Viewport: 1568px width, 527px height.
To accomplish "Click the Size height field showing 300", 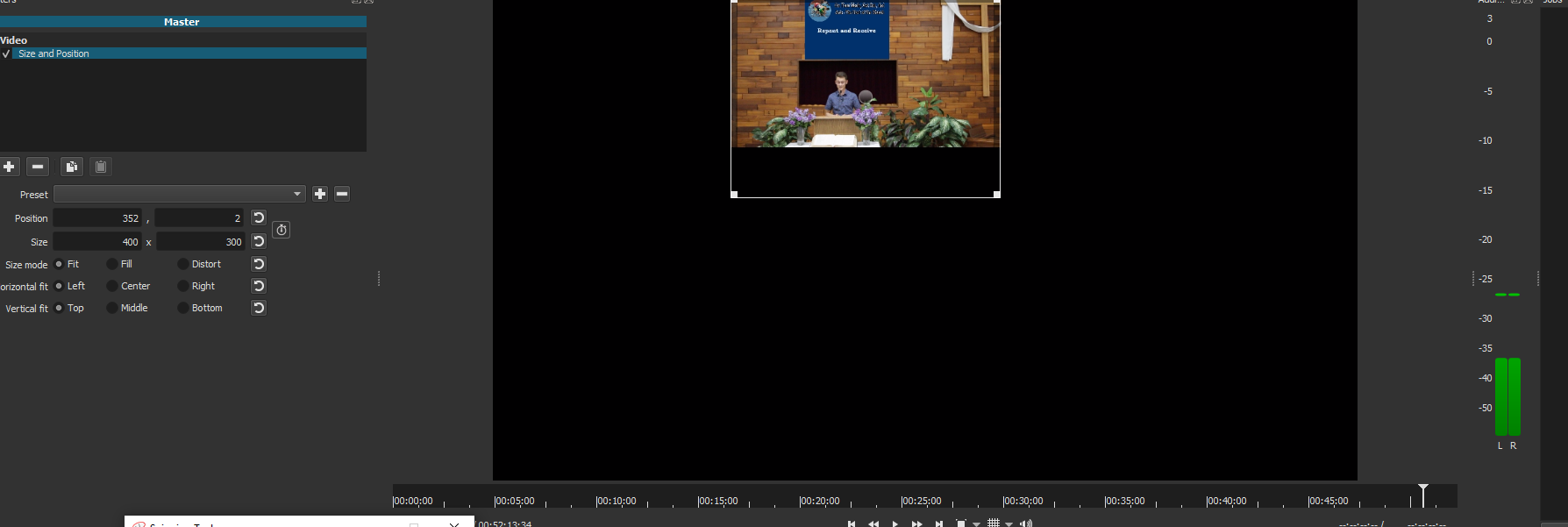I will [x=201, y=241].
